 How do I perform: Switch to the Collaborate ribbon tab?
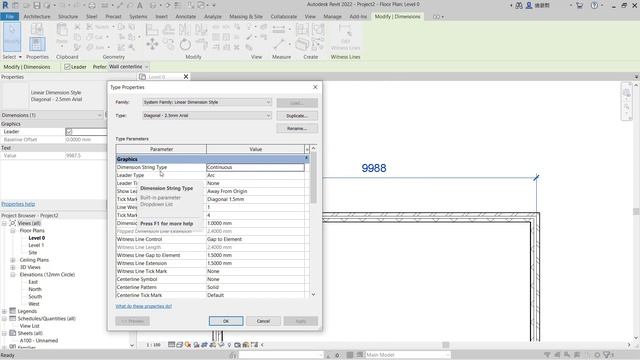[x=284, y=17]
